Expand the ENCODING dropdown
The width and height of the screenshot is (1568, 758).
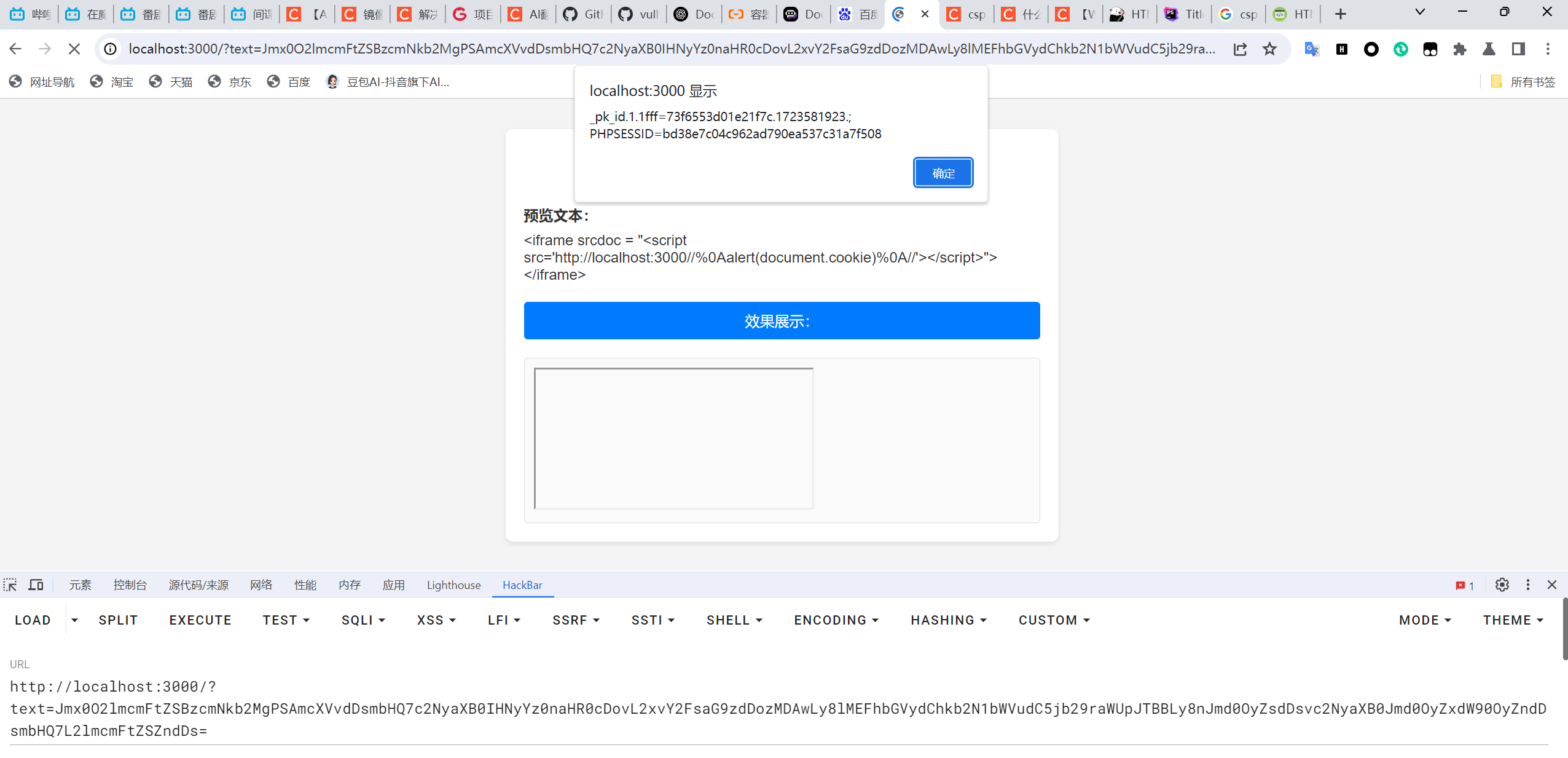click(836, 620)
